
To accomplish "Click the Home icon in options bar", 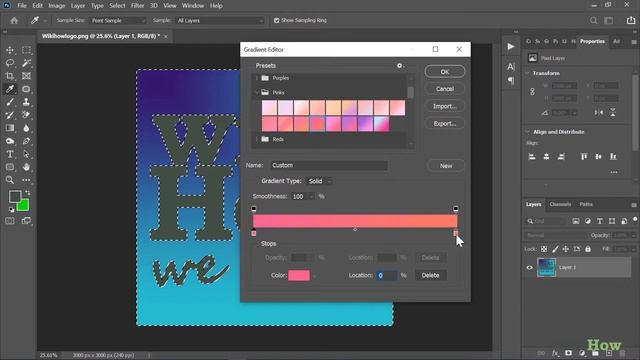I will point(14,20).
